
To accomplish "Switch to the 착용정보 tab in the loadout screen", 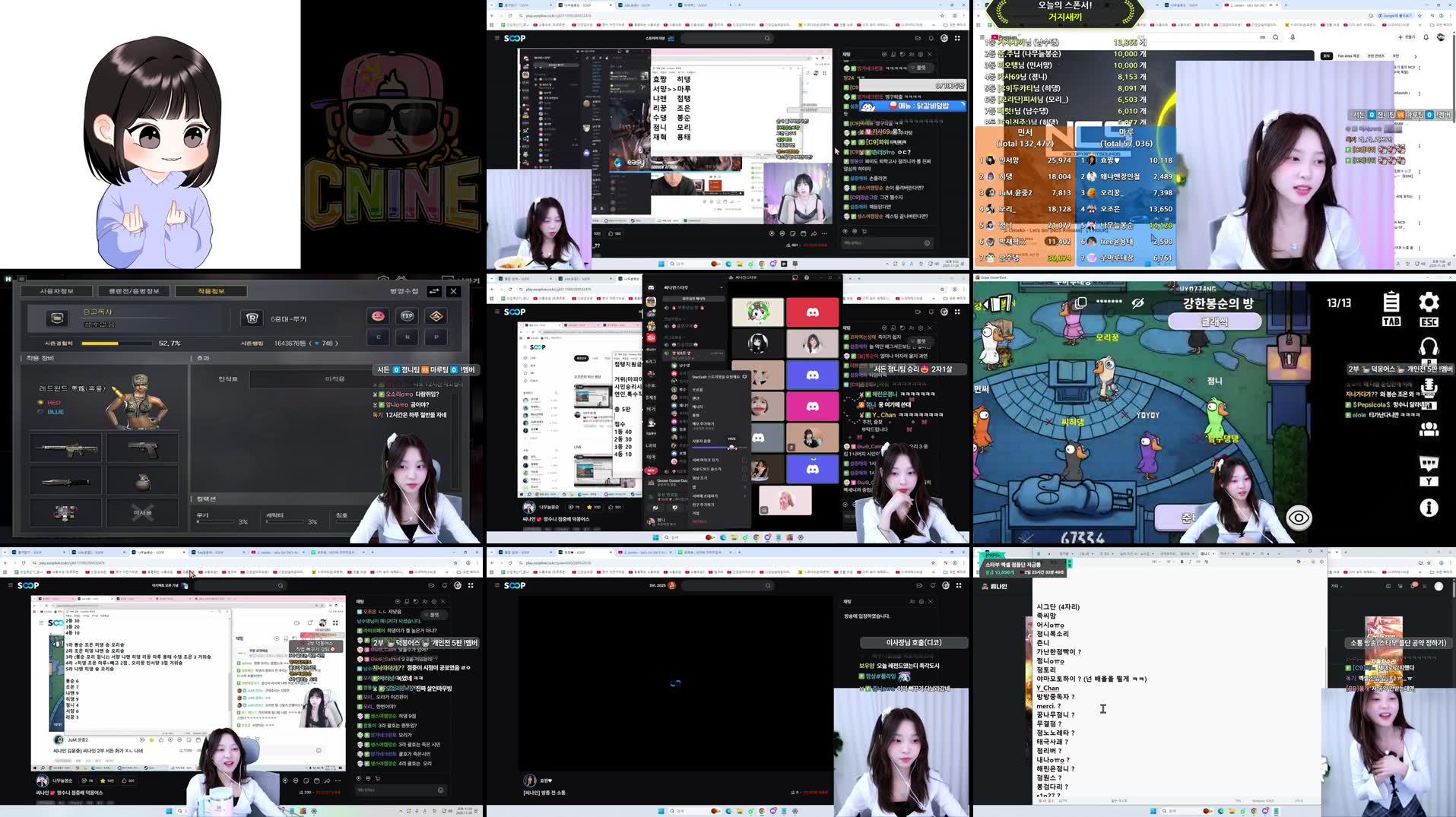I will pos(209,290).
